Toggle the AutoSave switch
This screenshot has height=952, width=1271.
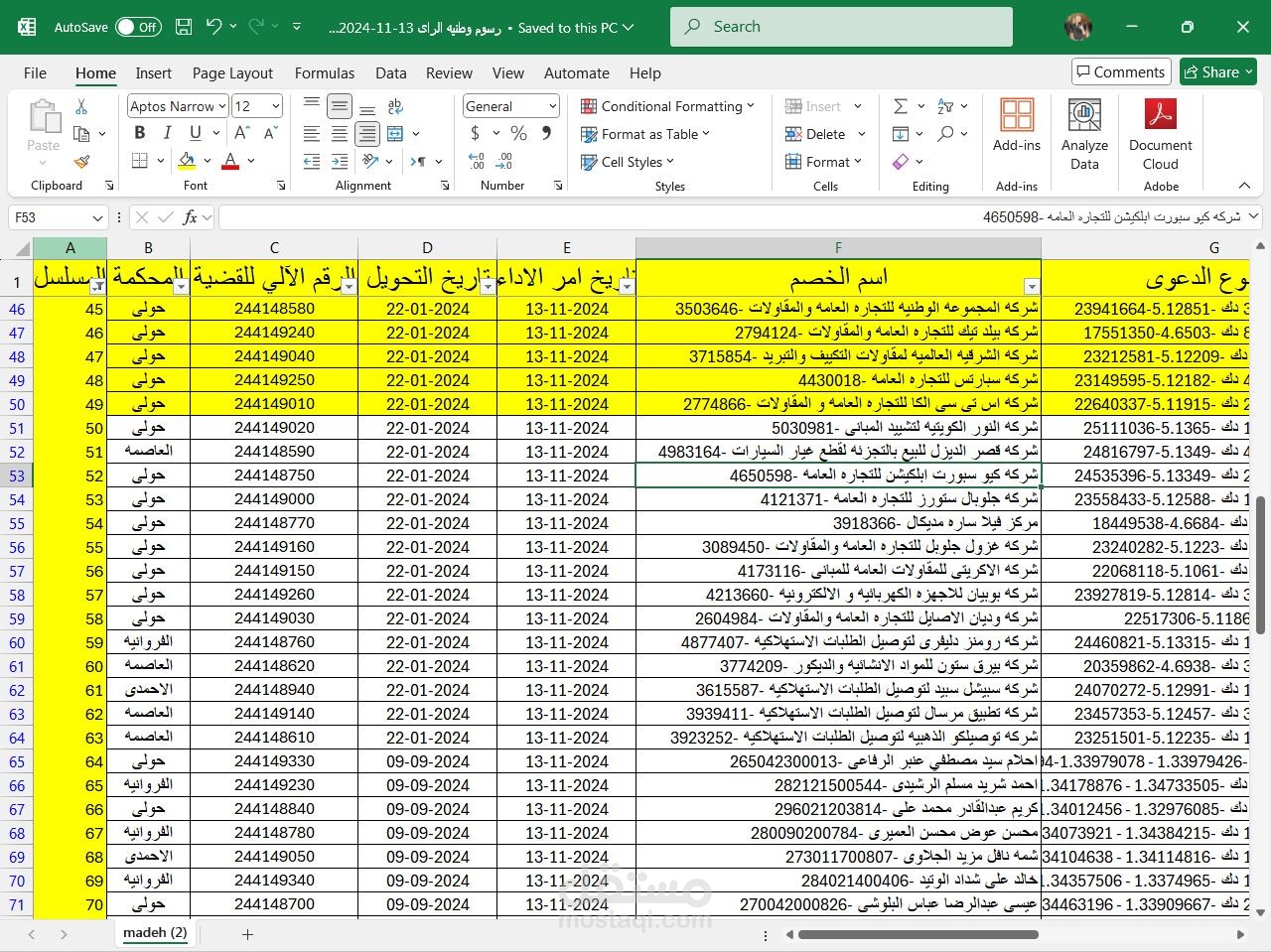tap(138, 27)
